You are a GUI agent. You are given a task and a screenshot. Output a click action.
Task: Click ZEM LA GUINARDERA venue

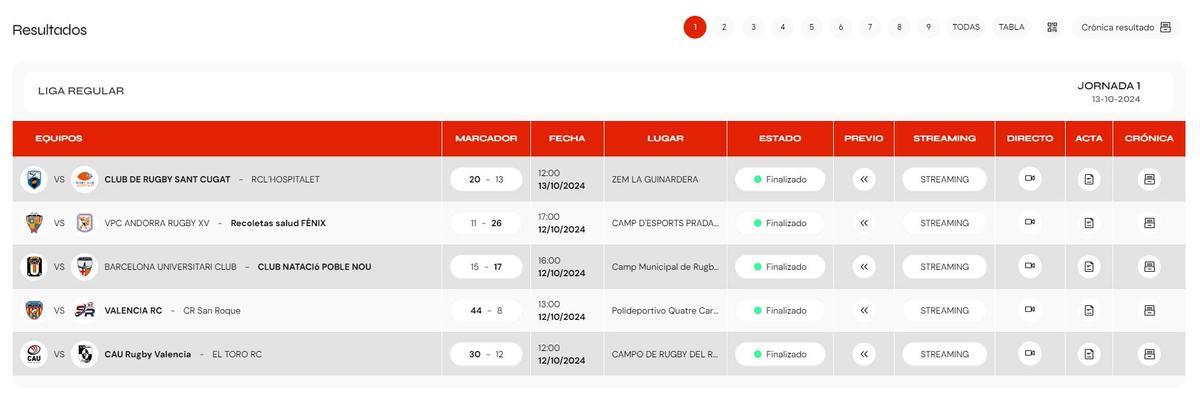tap(655, 179)
